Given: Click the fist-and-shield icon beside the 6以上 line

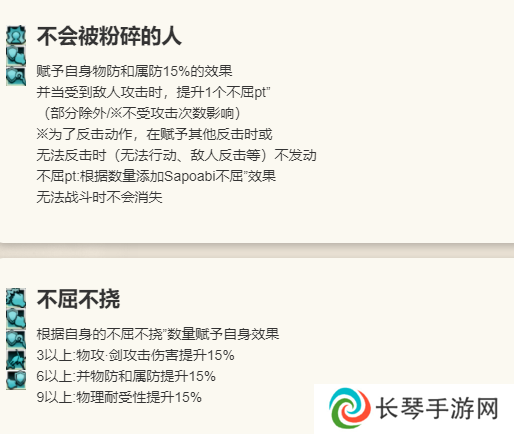Looking at the screenshot, I should pyautogui.click(x=16, y=380).
